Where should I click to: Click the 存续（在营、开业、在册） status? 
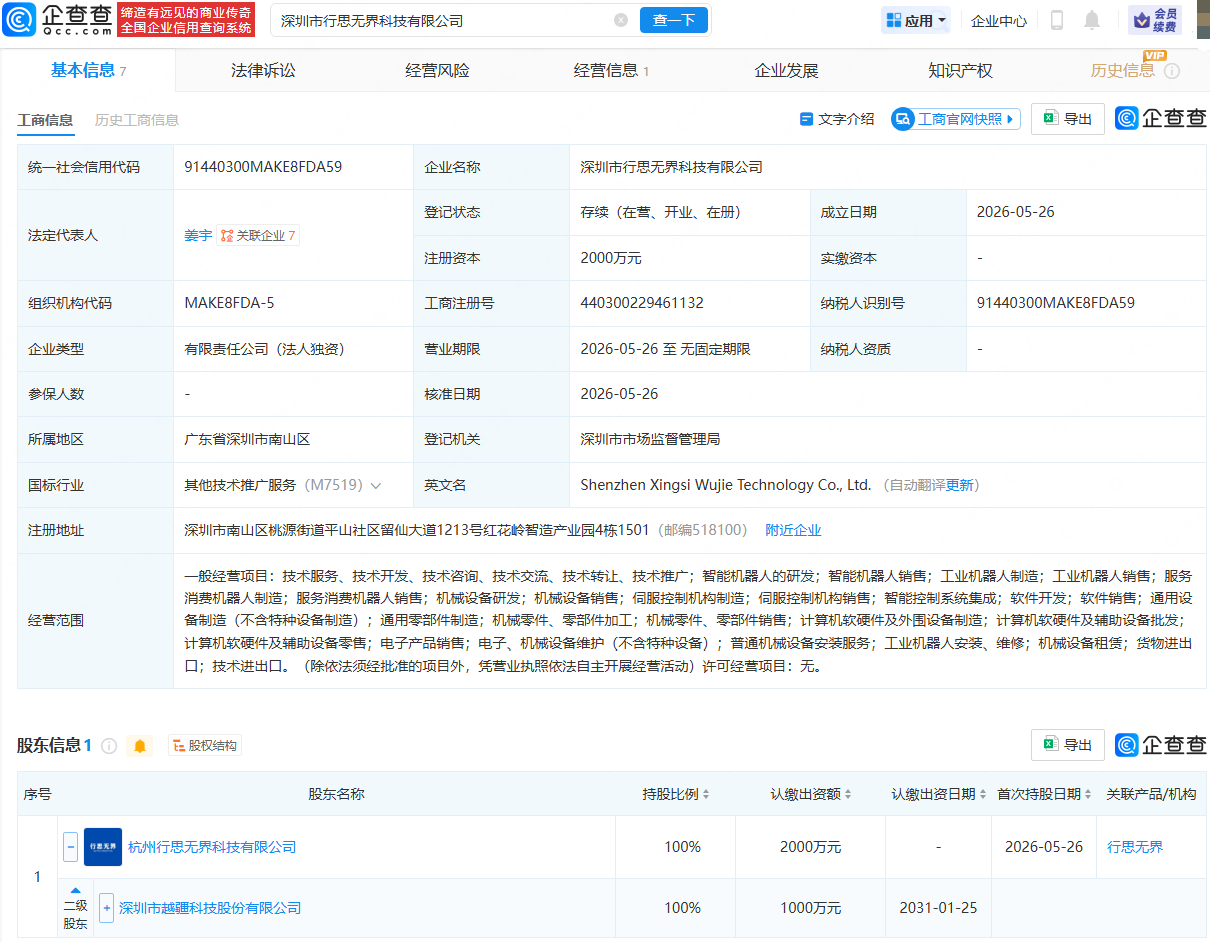[x=661, y=212]
